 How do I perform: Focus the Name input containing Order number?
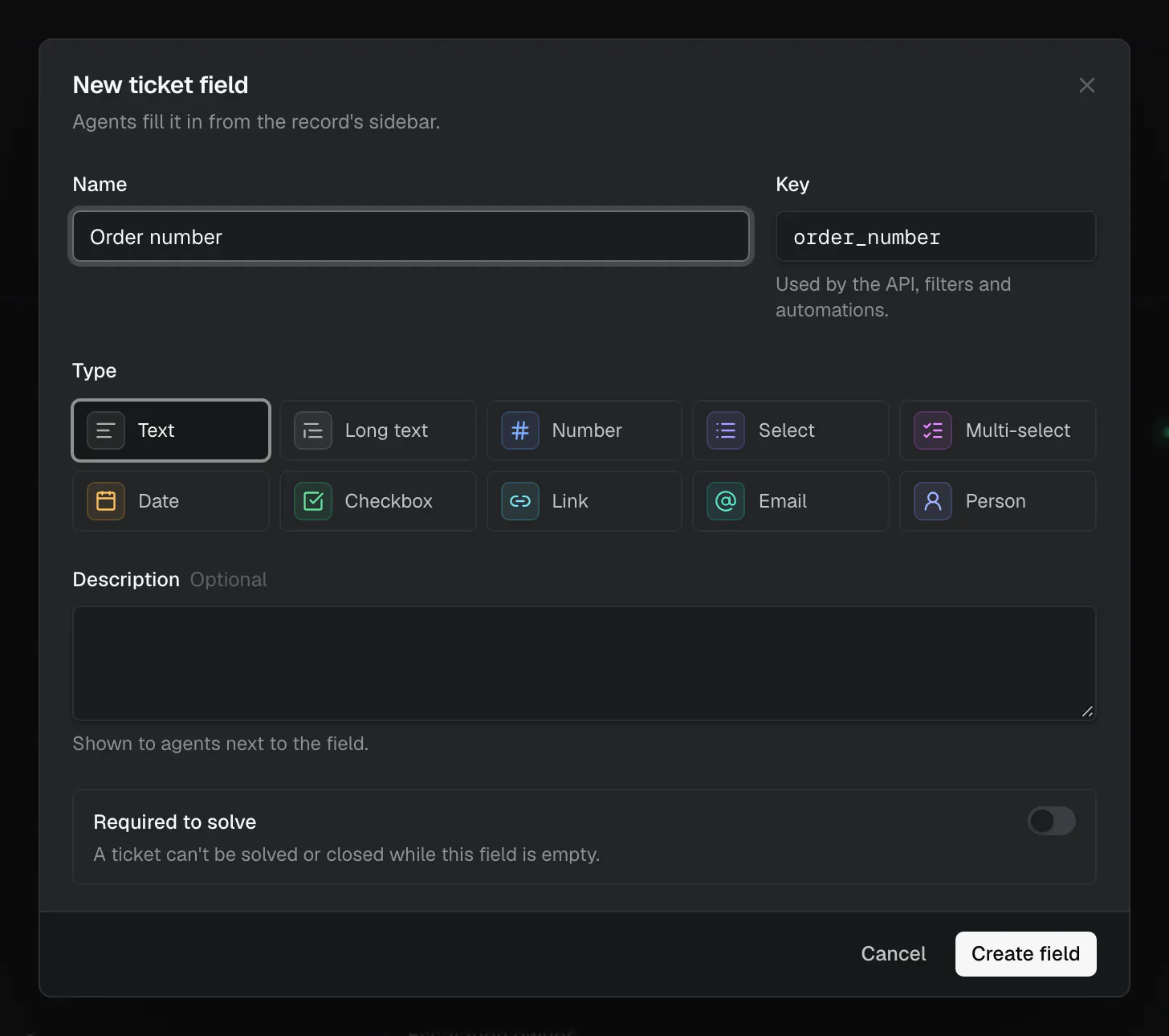pos(411,236)
